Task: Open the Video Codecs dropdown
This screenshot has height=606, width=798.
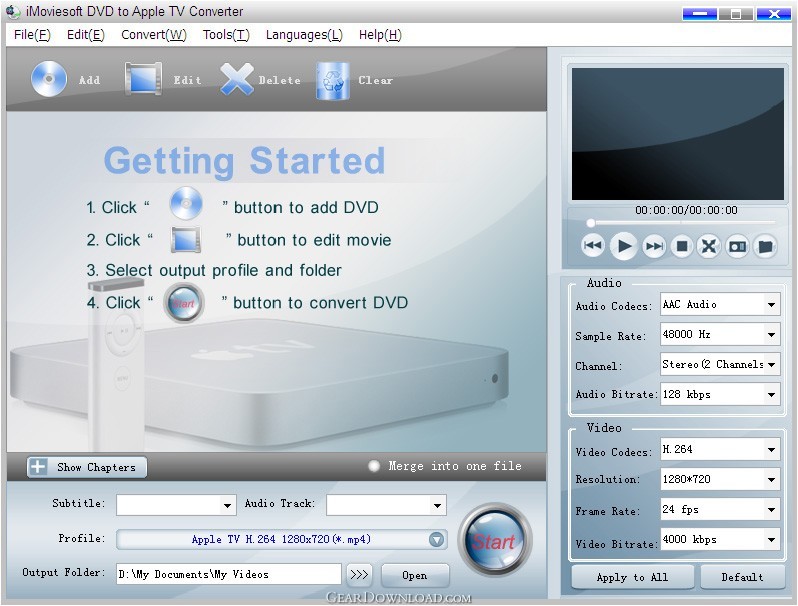Action: (771, 450)
